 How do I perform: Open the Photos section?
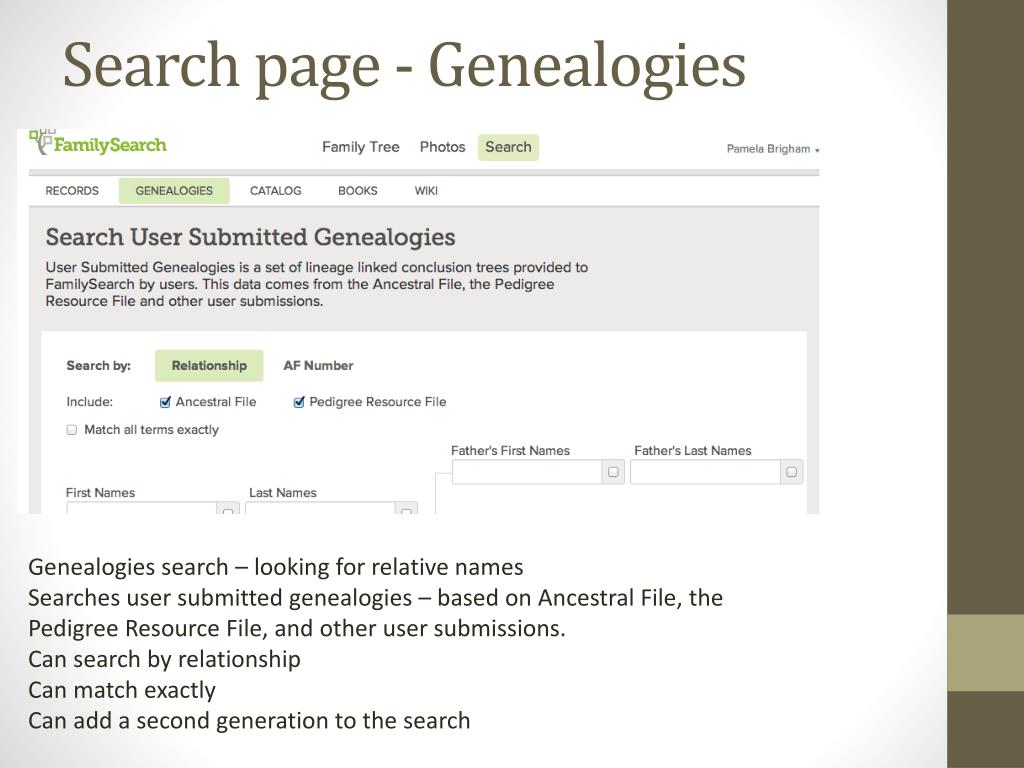[442, 147]
